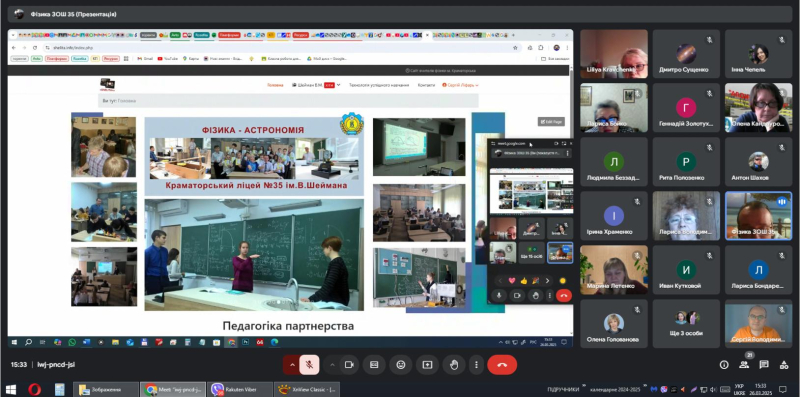The height and width of the screenshot is (397, 800).
Task: Switch to Rakuten Viber in the taskbar
Action: click(240, 390)
